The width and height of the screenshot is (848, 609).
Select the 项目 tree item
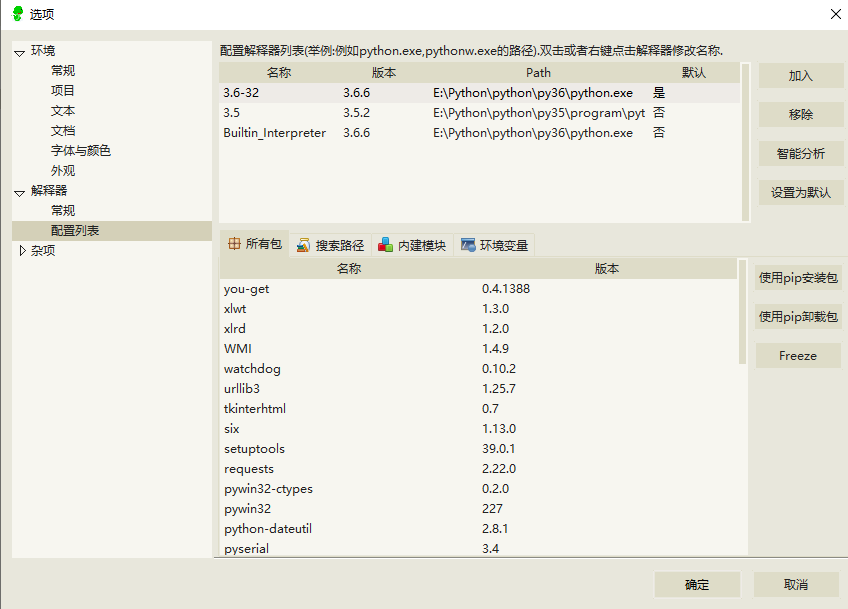(63, 90)
